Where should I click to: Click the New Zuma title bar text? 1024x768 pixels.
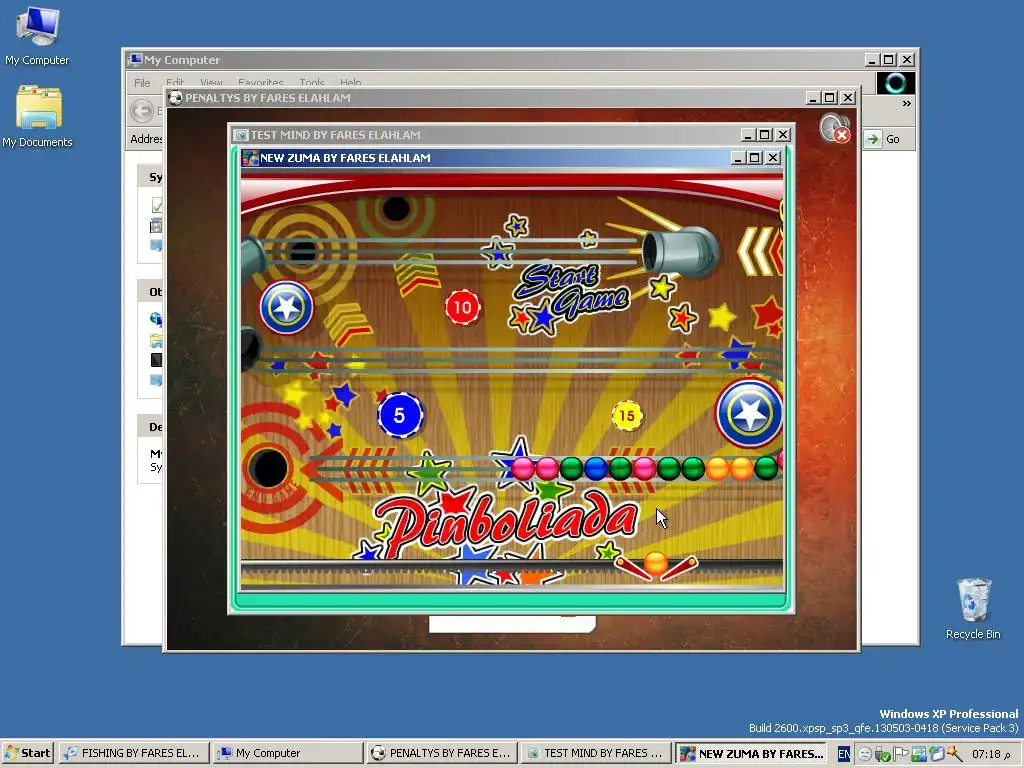[x=345, y=158]
